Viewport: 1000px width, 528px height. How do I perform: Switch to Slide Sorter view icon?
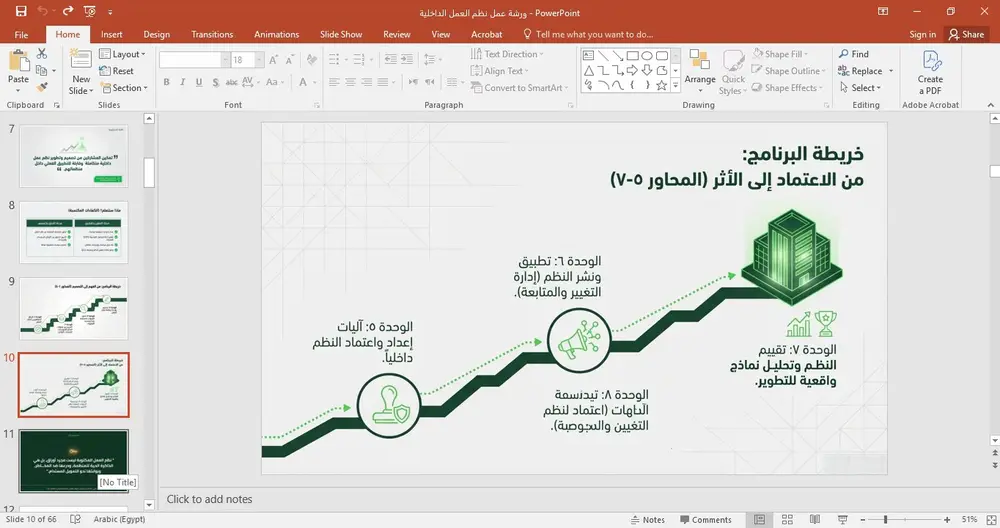click(787, 520)
